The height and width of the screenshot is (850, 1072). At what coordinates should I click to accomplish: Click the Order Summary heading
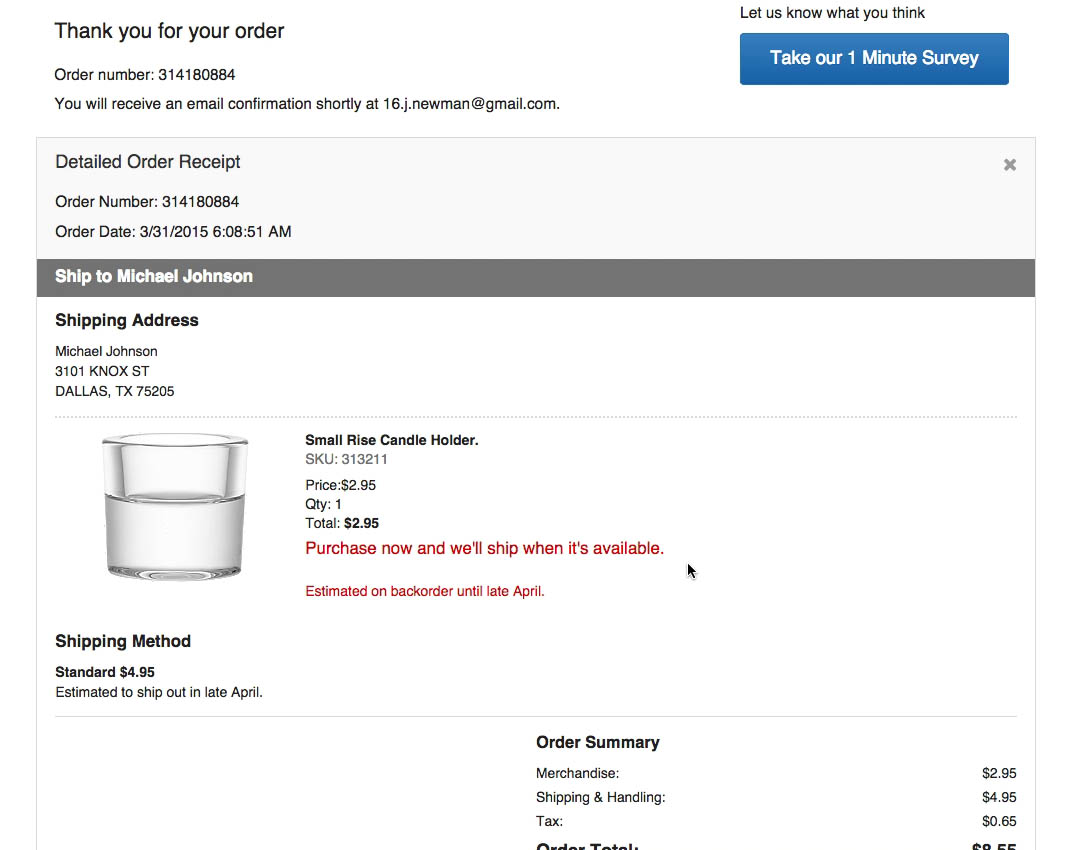(598, 742)
